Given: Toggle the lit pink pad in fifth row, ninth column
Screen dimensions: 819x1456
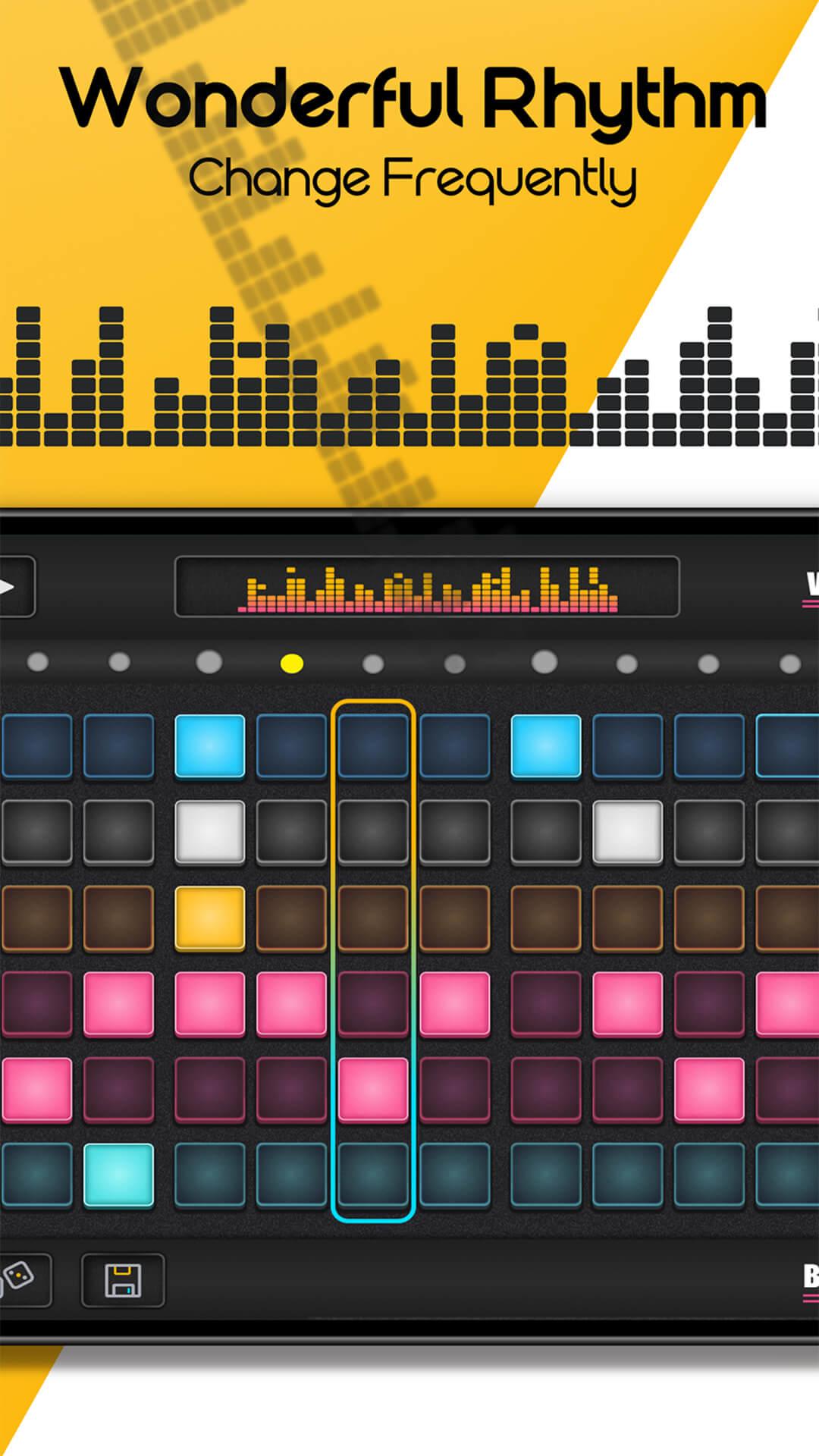Looking at the screenshot, I should [709, 1089].
